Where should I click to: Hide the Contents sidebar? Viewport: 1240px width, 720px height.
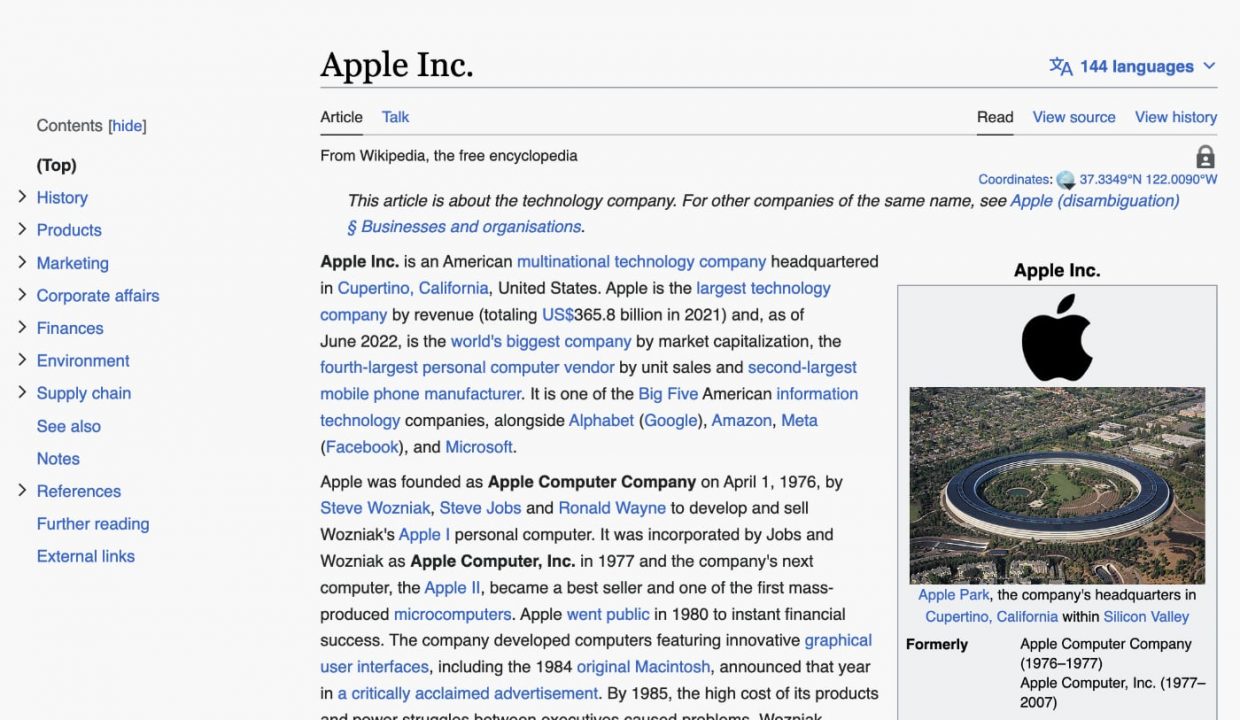tap(127, 126)
